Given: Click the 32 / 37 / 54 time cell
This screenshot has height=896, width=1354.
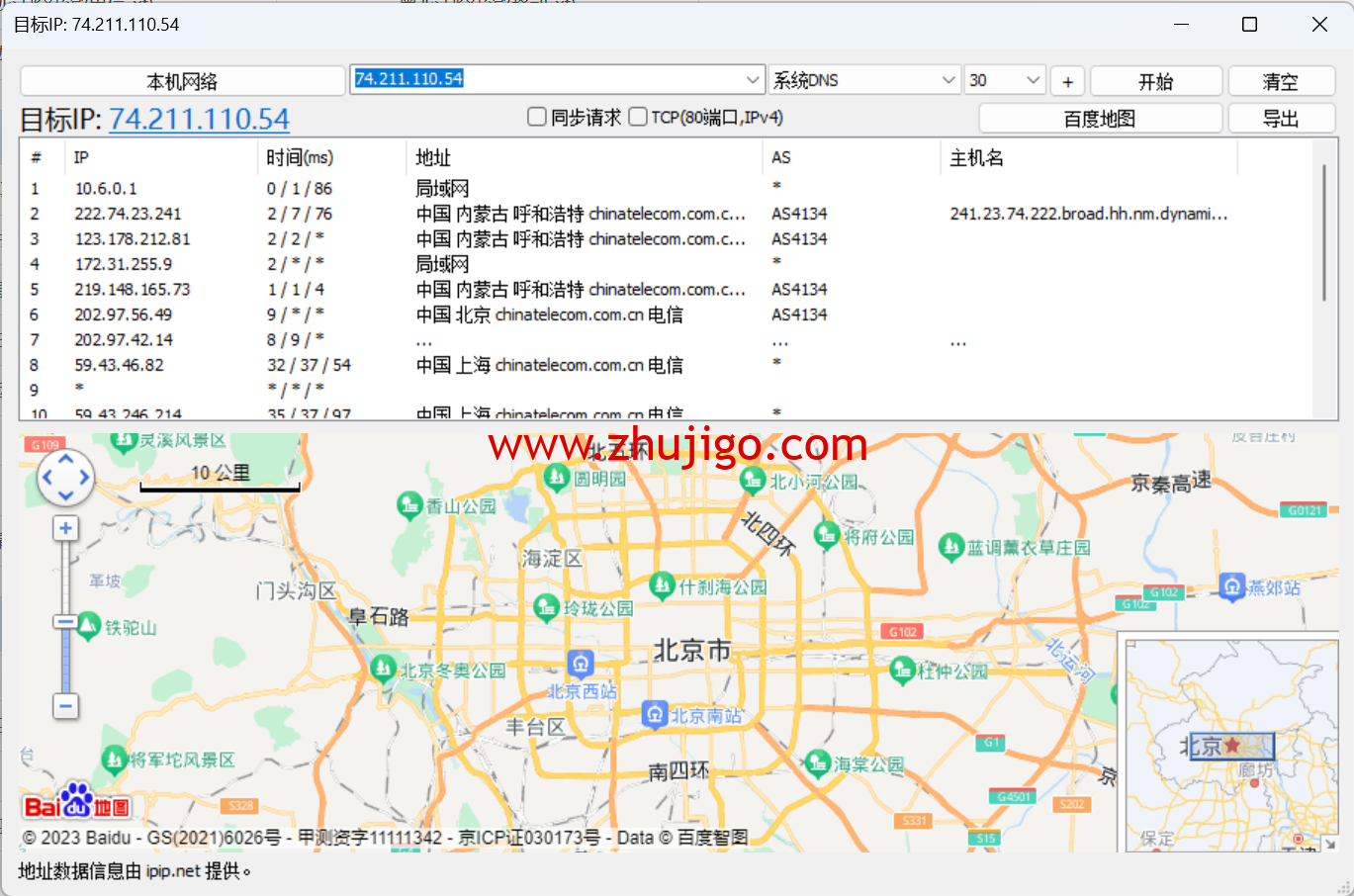Looking at the screenshot, I should coord(309,365).
